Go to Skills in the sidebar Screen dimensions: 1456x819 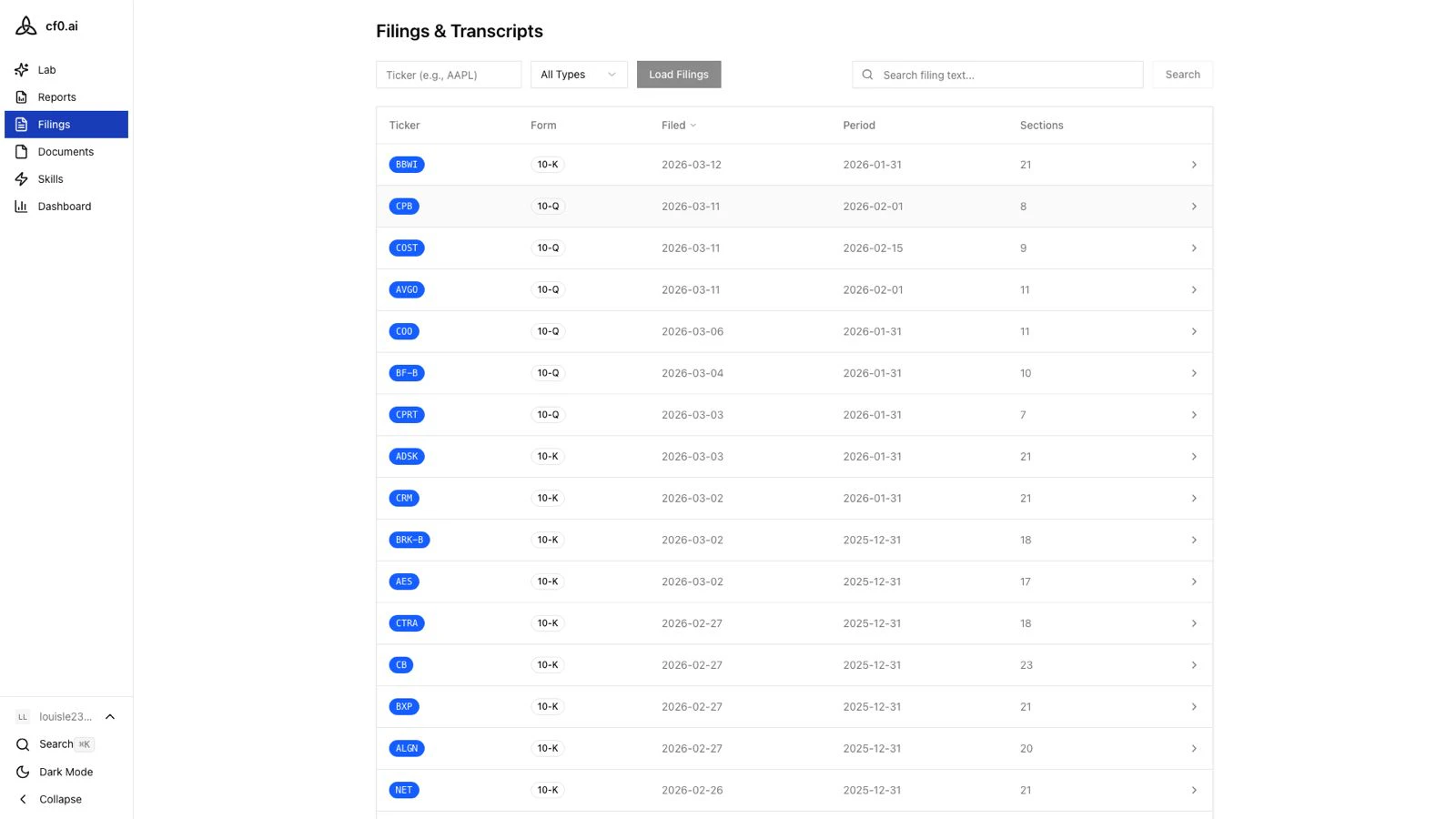tap(66, 179)
